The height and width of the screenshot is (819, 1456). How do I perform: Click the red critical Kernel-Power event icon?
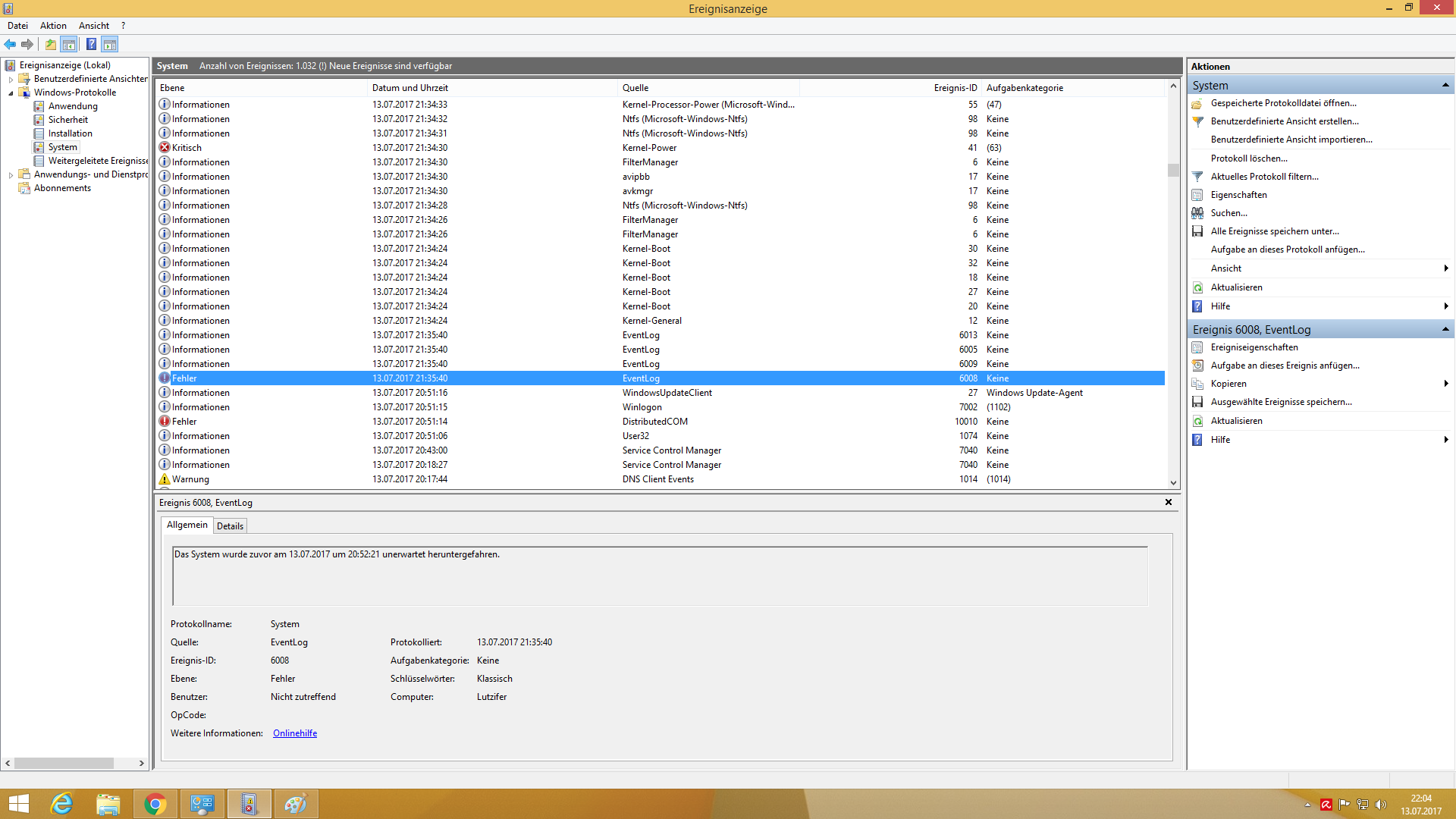[x=164, y=148]
